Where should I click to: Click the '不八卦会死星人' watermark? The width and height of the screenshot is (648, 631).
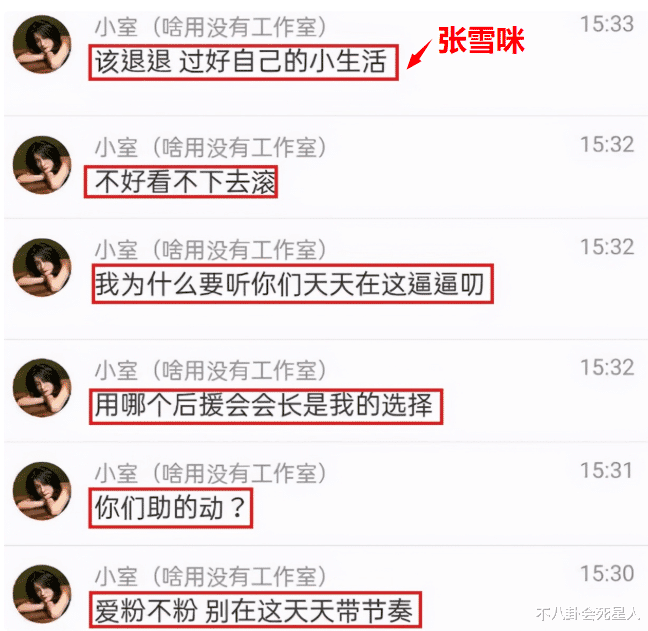point(588,614)
